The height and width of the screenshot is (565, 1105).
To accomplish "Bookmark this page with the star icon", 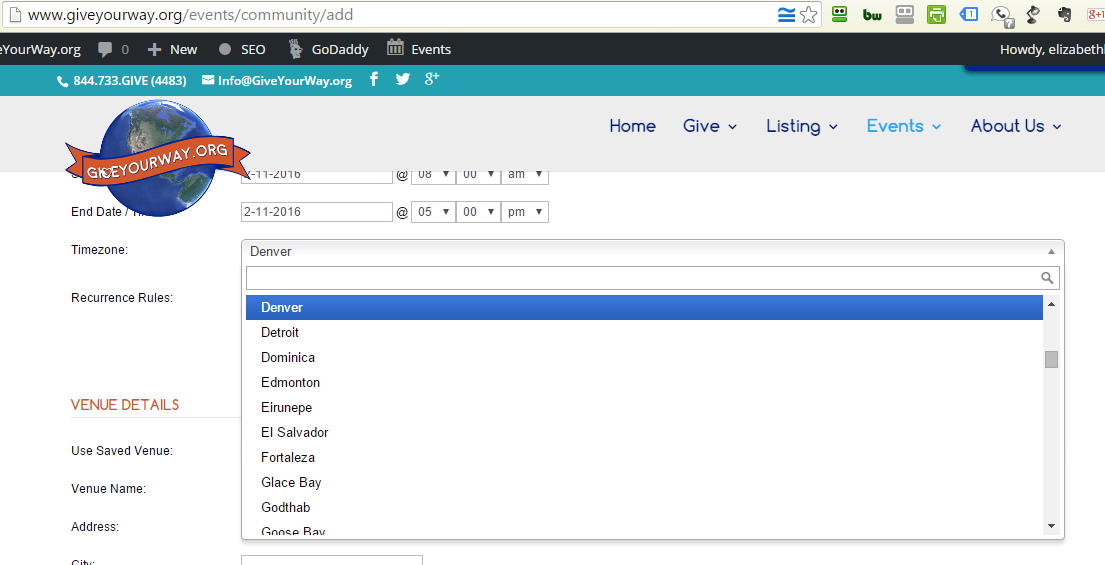I will [808, 15].
